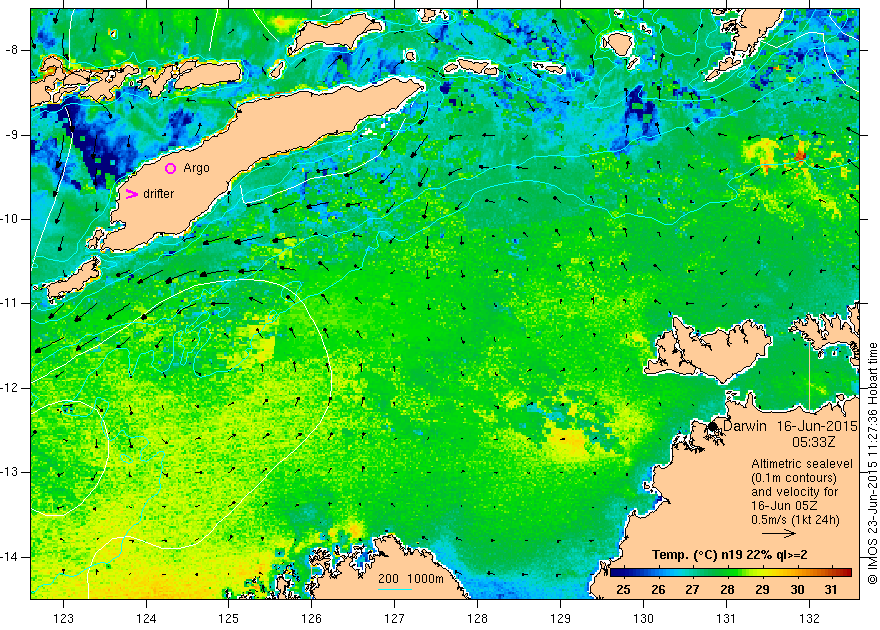The image size is (880, 630).
Task: Click the latitude axis label -10
Action: tap(10, 219)
